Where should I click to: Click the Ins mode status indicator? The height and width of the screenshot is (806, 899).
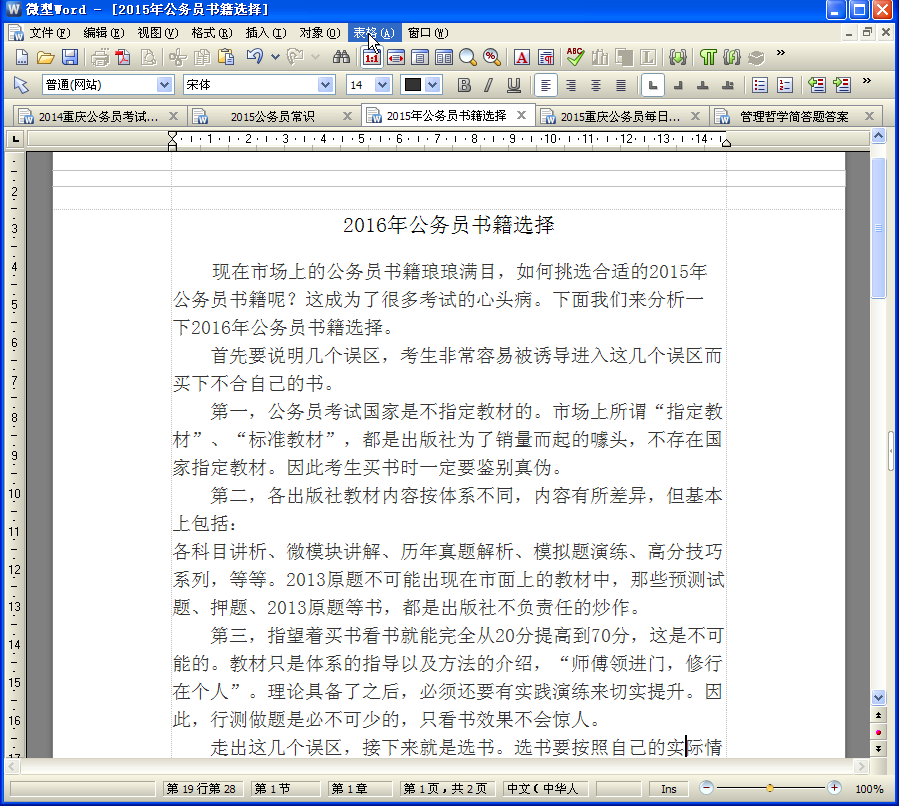(x=669, y=789)
